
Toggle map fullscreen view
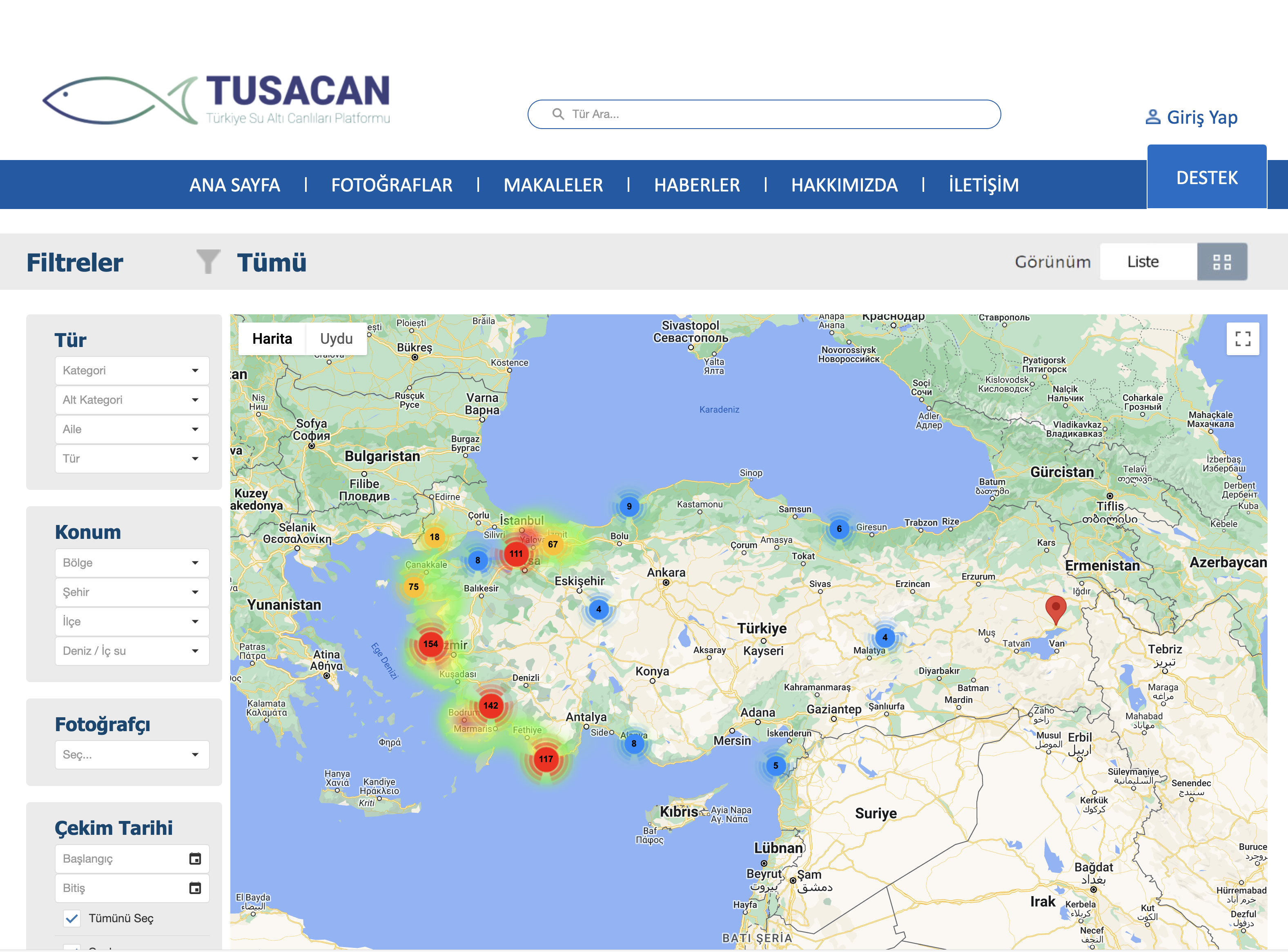pyautogui.click(x=1242, y=339)
